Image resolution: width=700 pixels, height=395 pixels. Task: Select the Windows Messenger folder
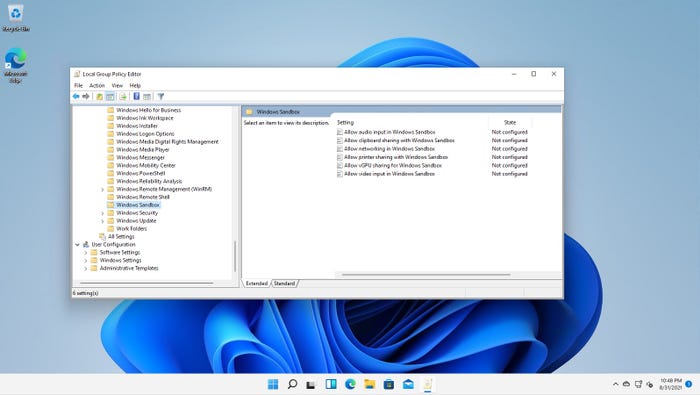click(140, 158)
